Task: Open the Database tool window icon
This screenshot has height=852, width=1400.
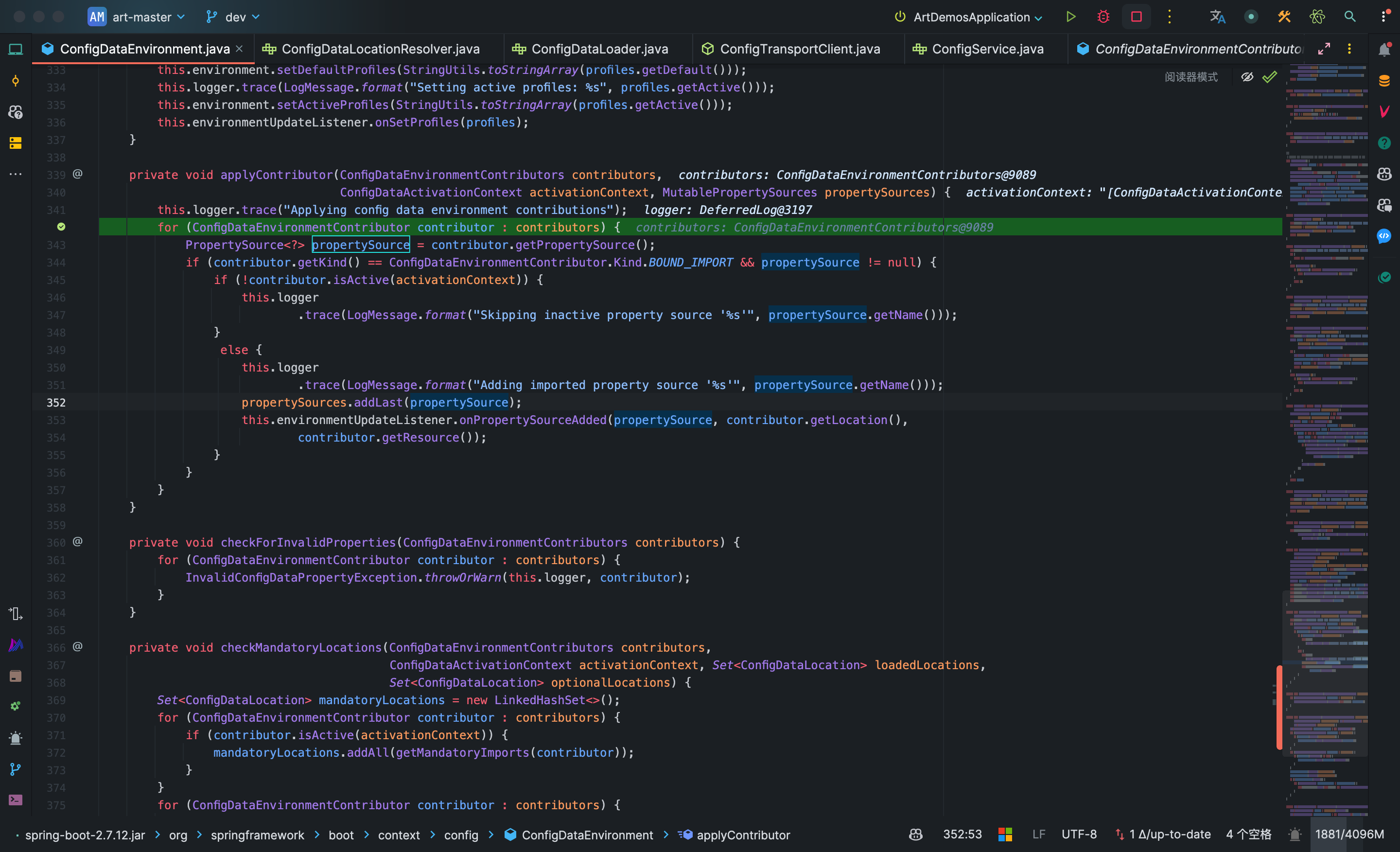Action: [x=1384, y=80]
